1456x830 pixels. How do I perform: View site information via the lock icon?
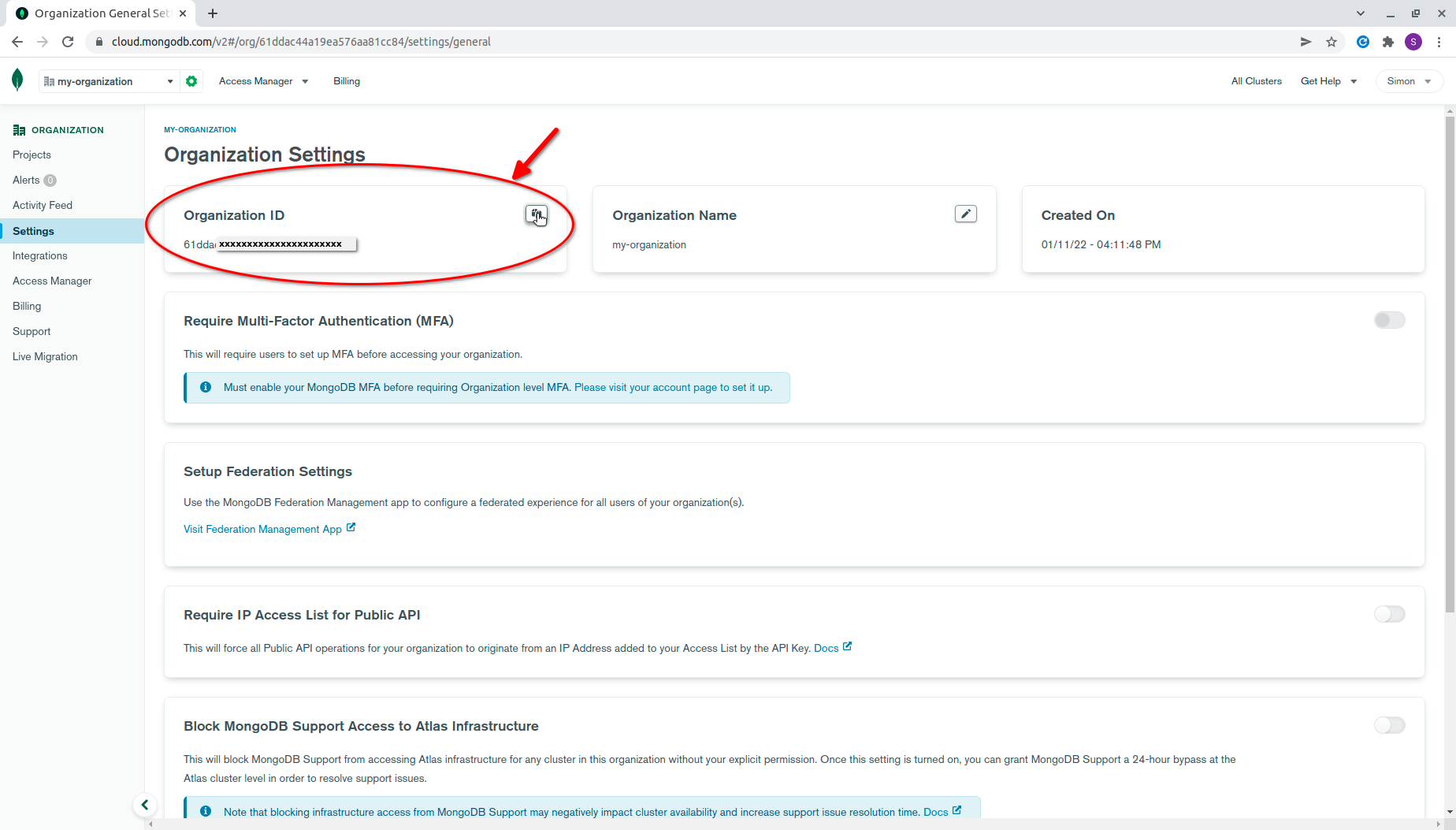tap(99, 42)
